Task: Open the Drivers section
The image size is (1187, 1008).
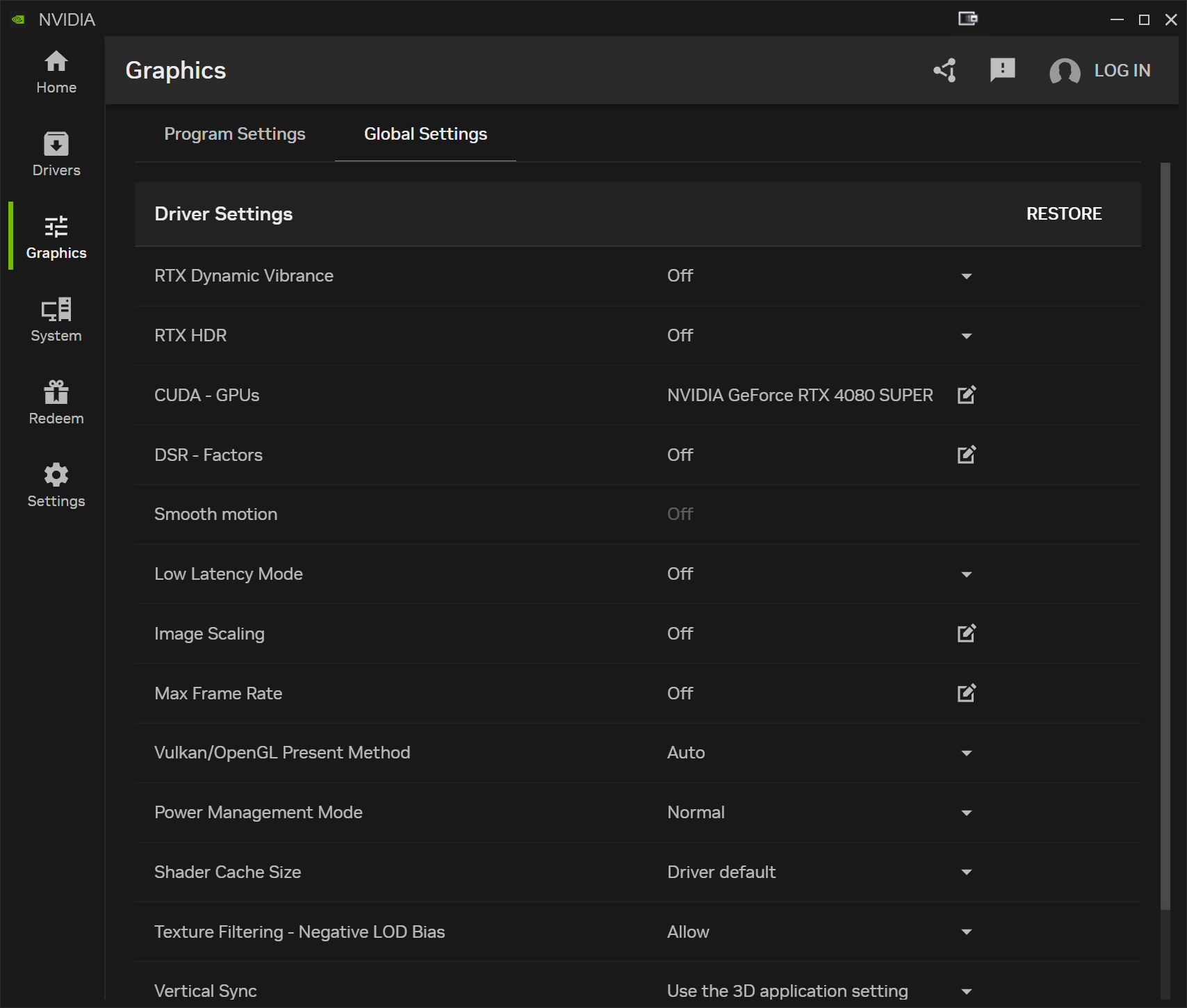Action: point(56,155)
